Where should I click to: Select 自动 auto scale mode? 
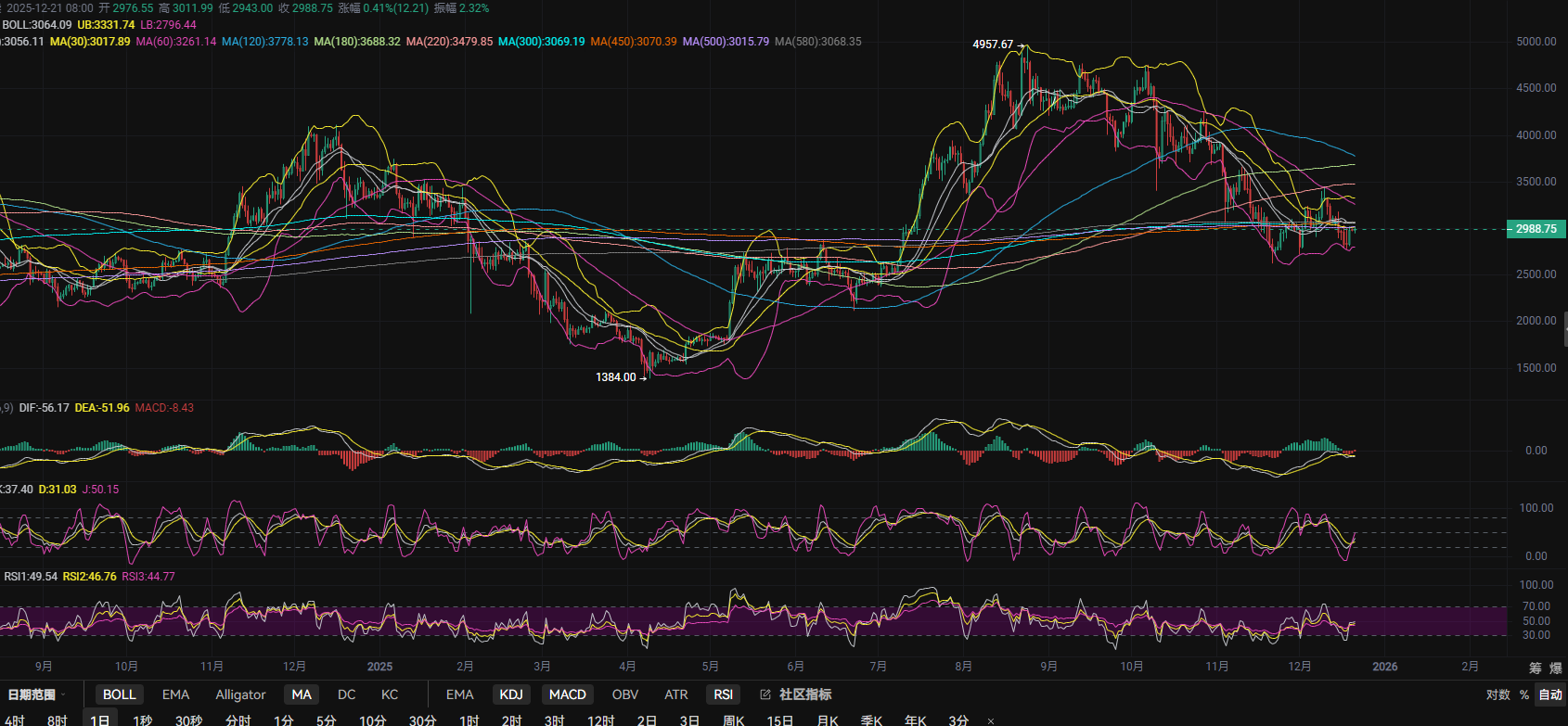click(x=1550, y=694)
